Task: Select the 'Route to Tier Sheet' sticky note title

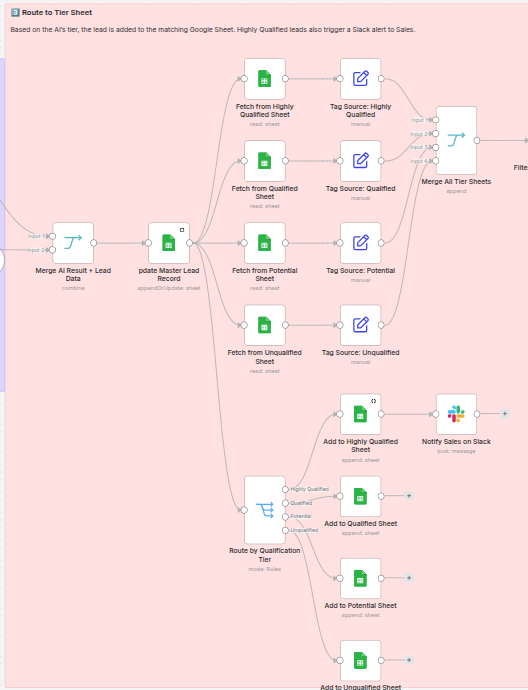Action: coord(57,13)
